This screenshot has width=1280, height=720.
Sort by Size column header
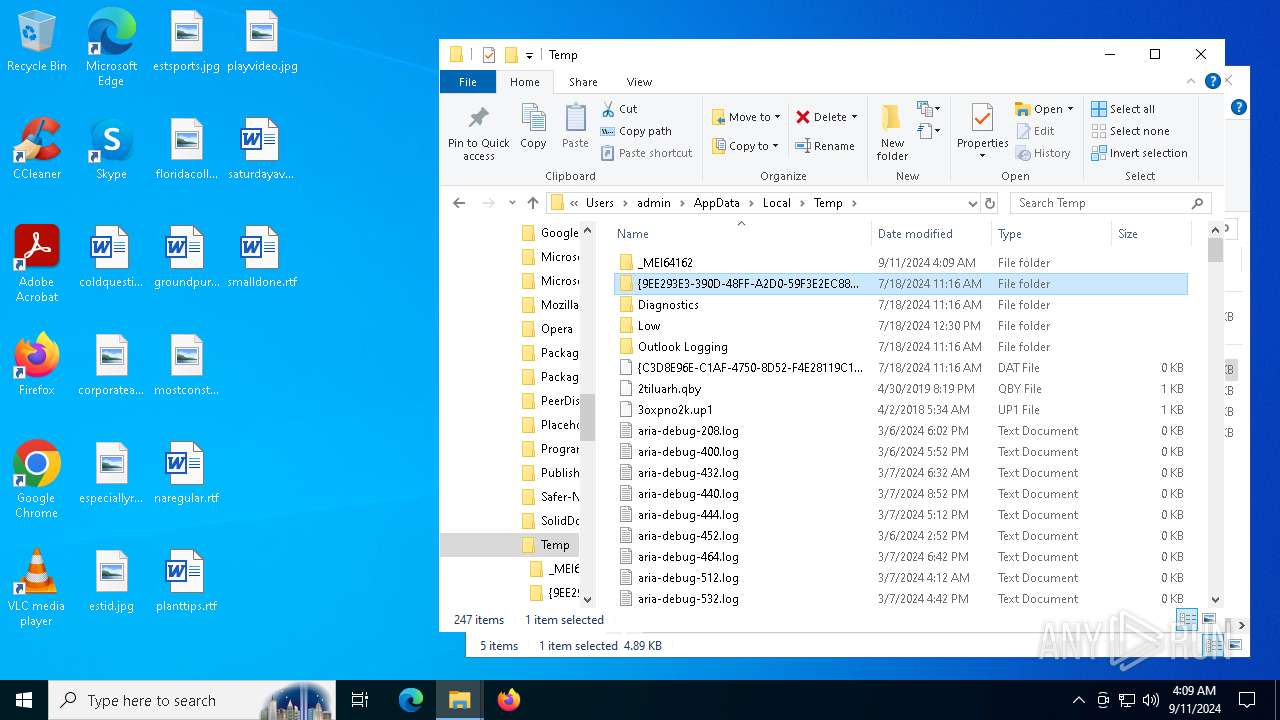pyautogui.click(x=1151, y=234)
